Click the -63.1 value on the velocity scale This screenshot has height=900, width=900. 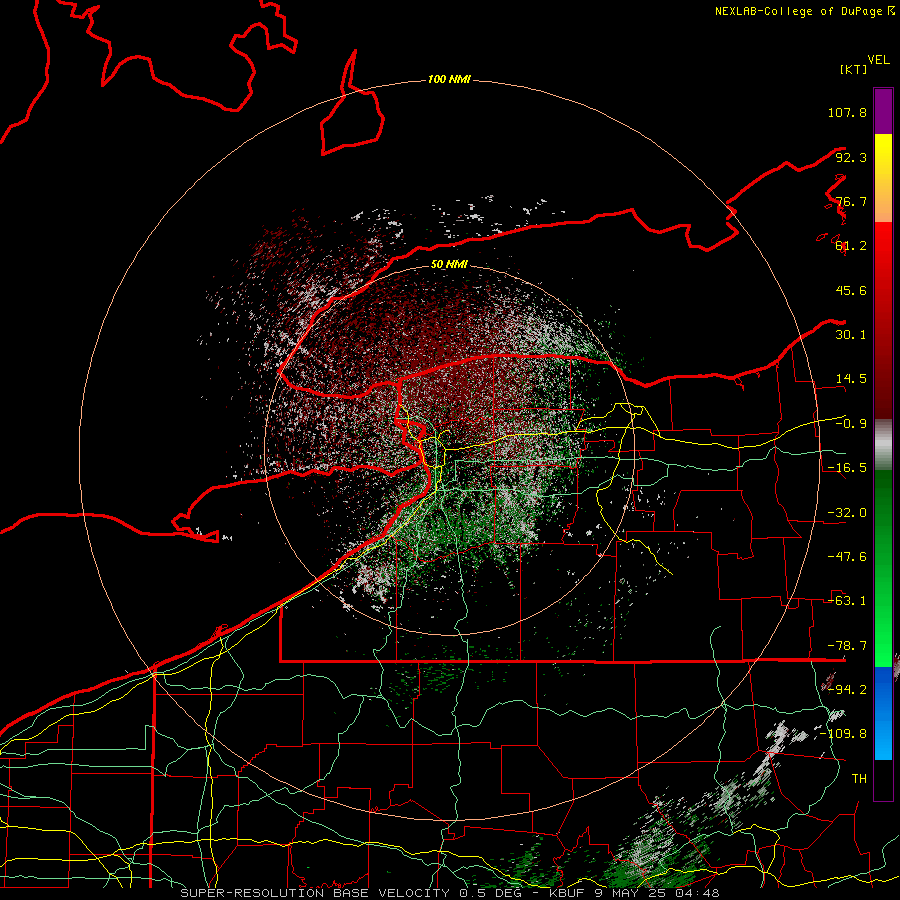pos(847,601)
